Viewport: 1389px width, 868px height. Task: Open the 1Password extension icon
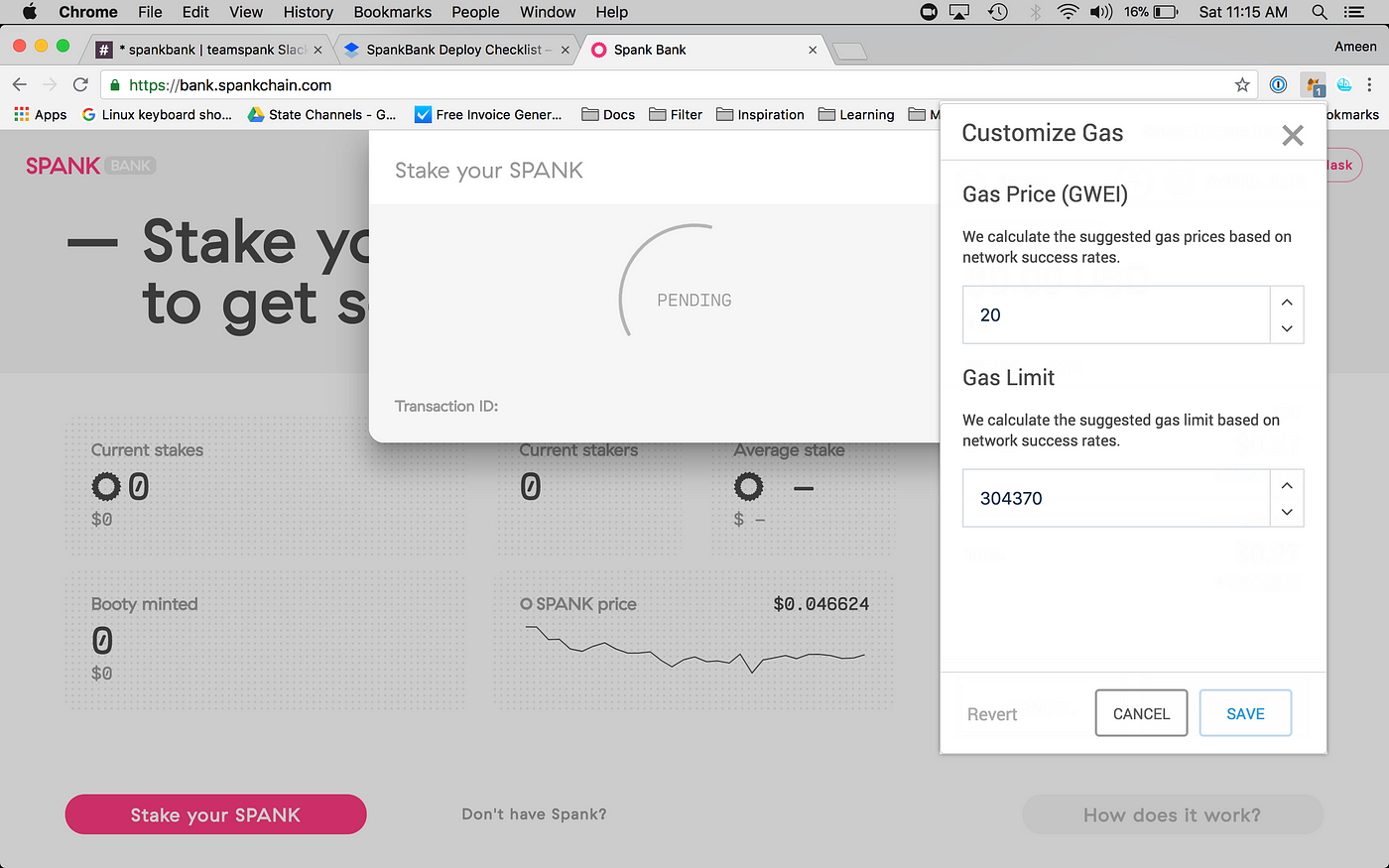tap(1278, 85)
